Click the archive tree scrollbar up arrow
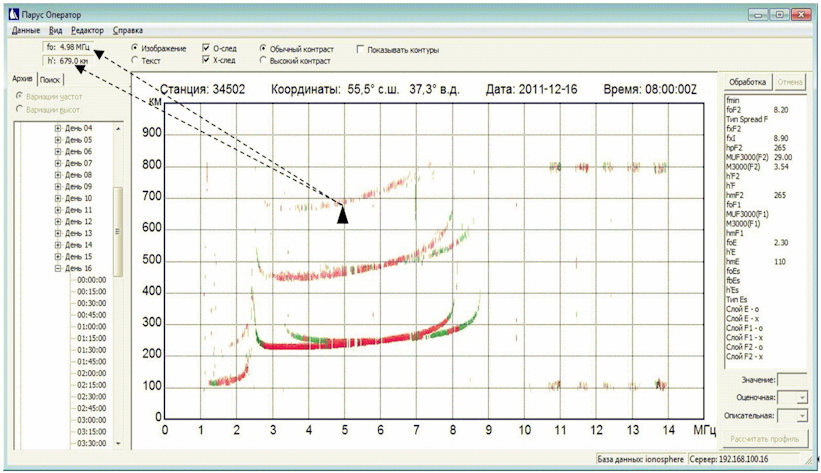The image size is (821, 473). pyautogui.click(x=118, y=128)
